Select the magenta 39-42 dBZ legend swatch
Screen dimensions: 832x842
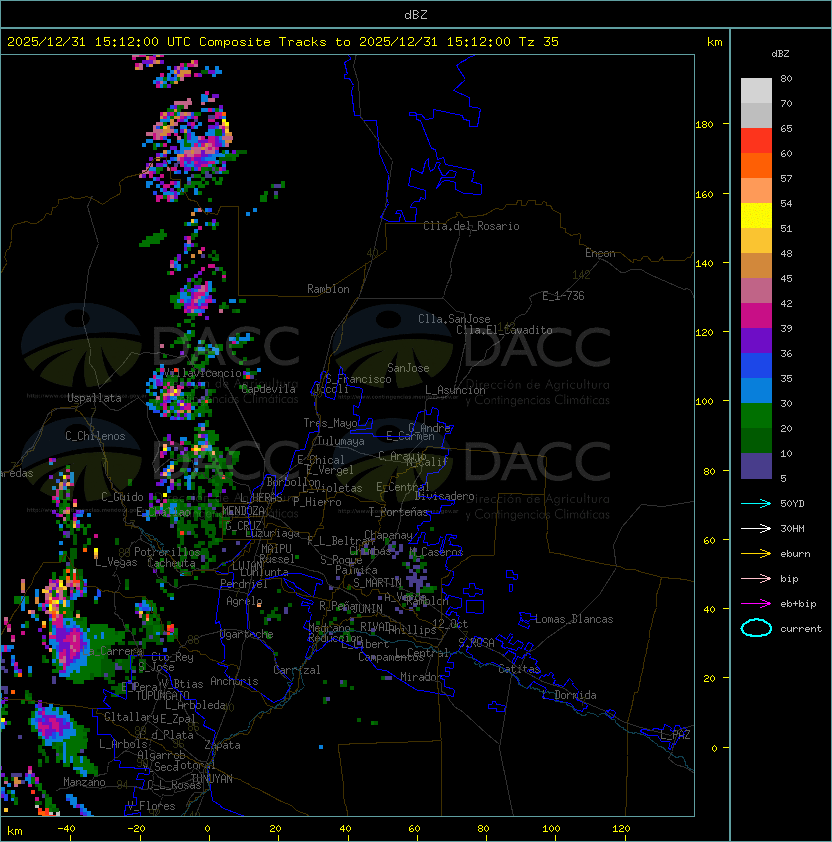coord(756,316)
